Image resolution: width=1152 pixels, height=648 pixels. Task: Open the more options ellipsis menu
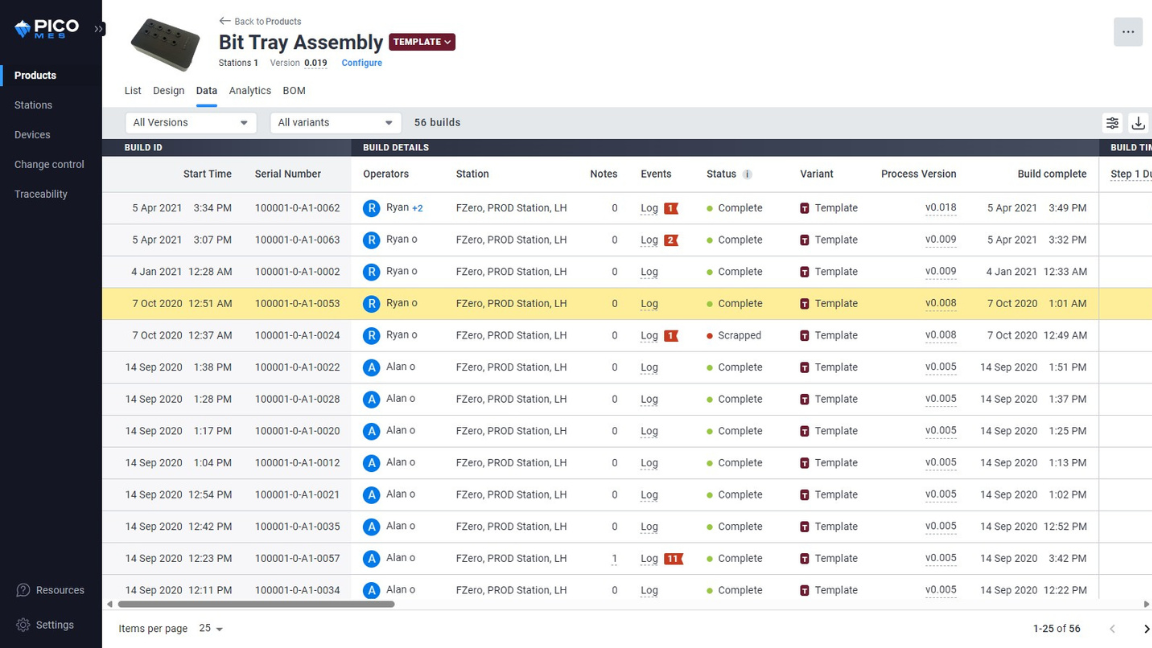[1128, 31]
